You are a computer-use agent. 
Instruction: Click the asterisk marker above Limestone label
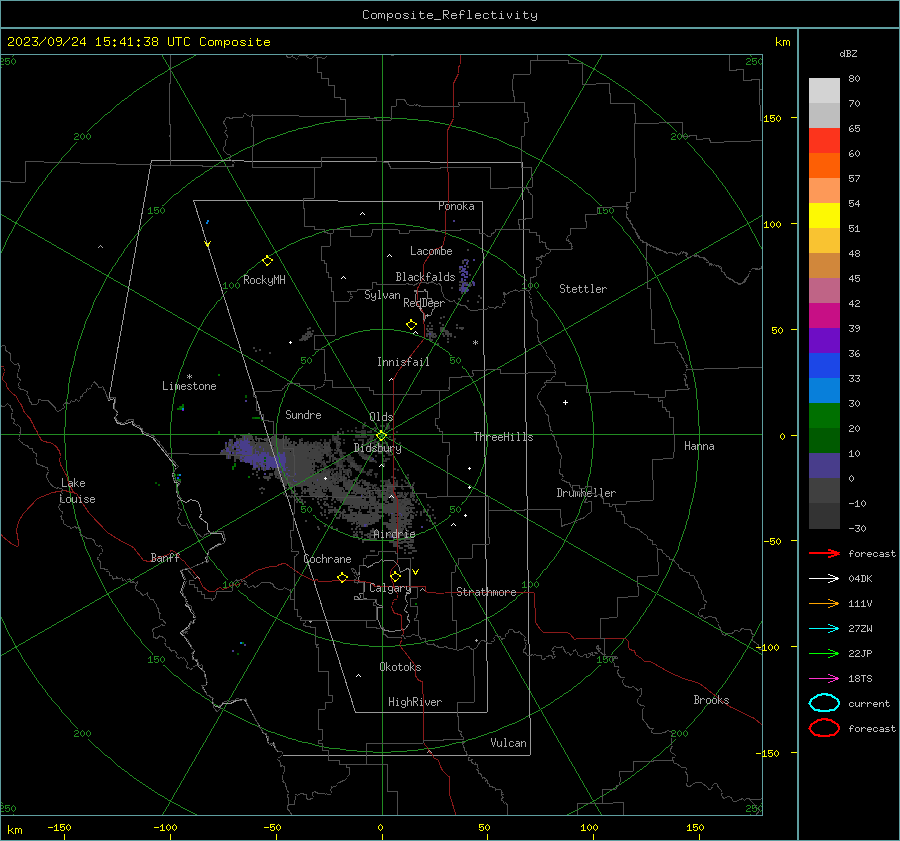coord(189,377)
